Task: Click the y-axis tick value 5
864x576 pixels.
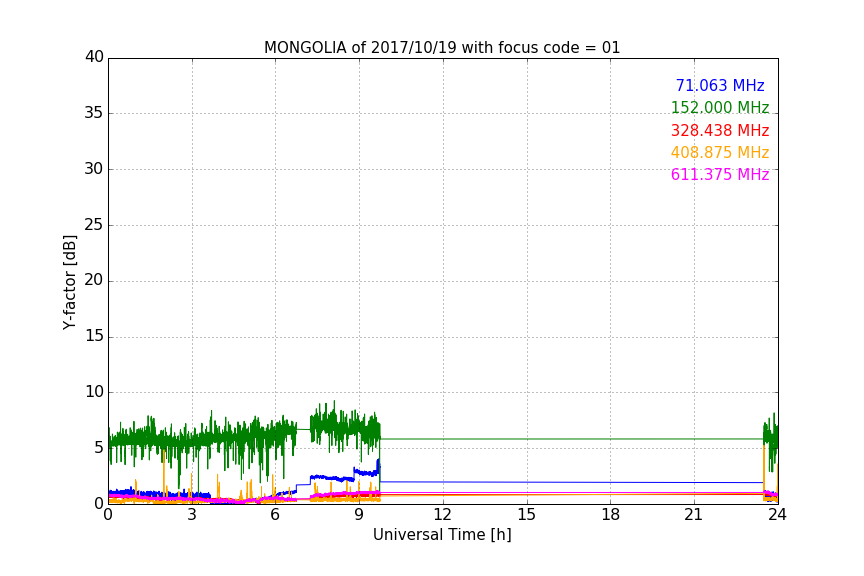Action: click(99, 448)
